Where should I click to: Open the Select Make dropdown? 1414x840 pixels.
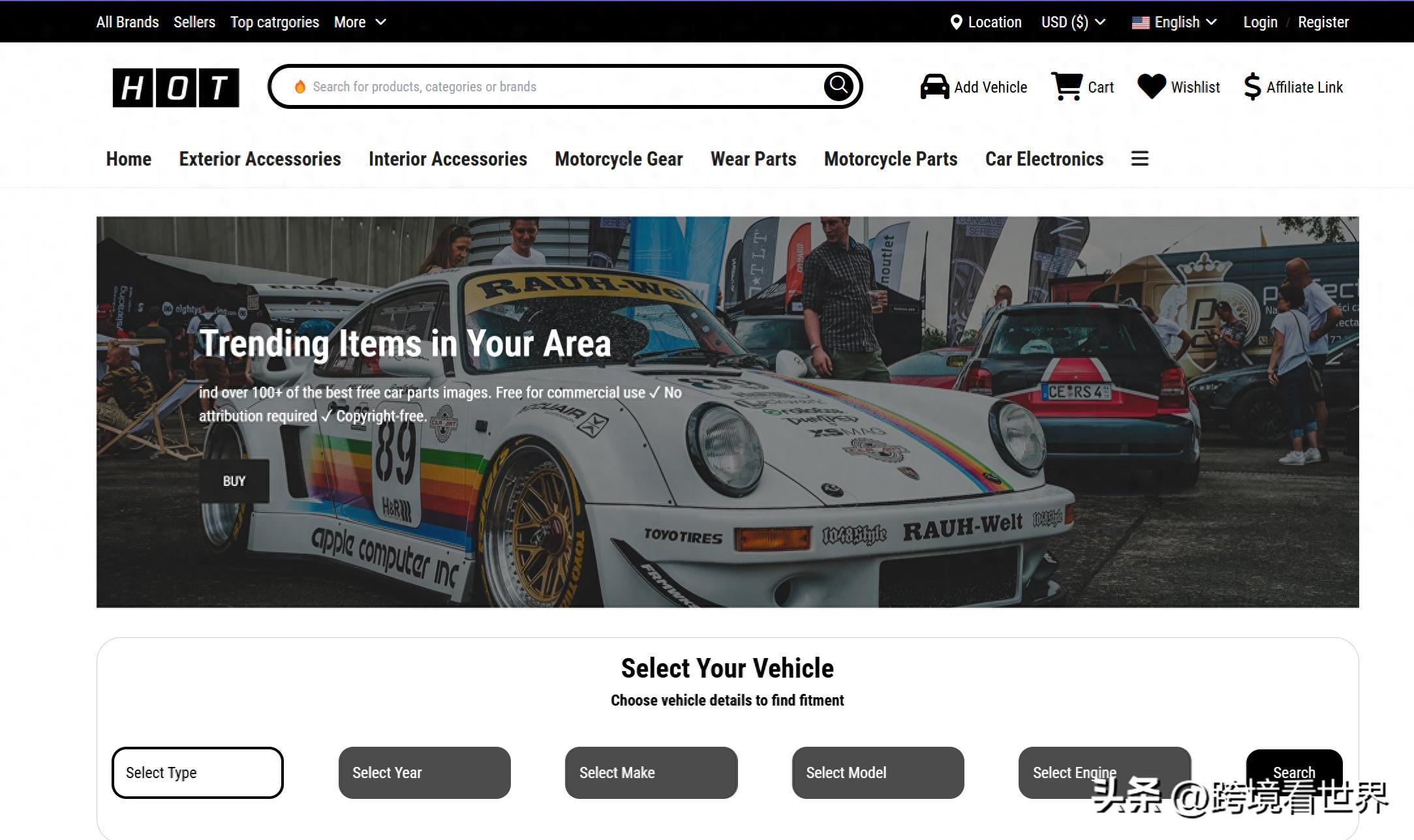click(x=651, y=773)
